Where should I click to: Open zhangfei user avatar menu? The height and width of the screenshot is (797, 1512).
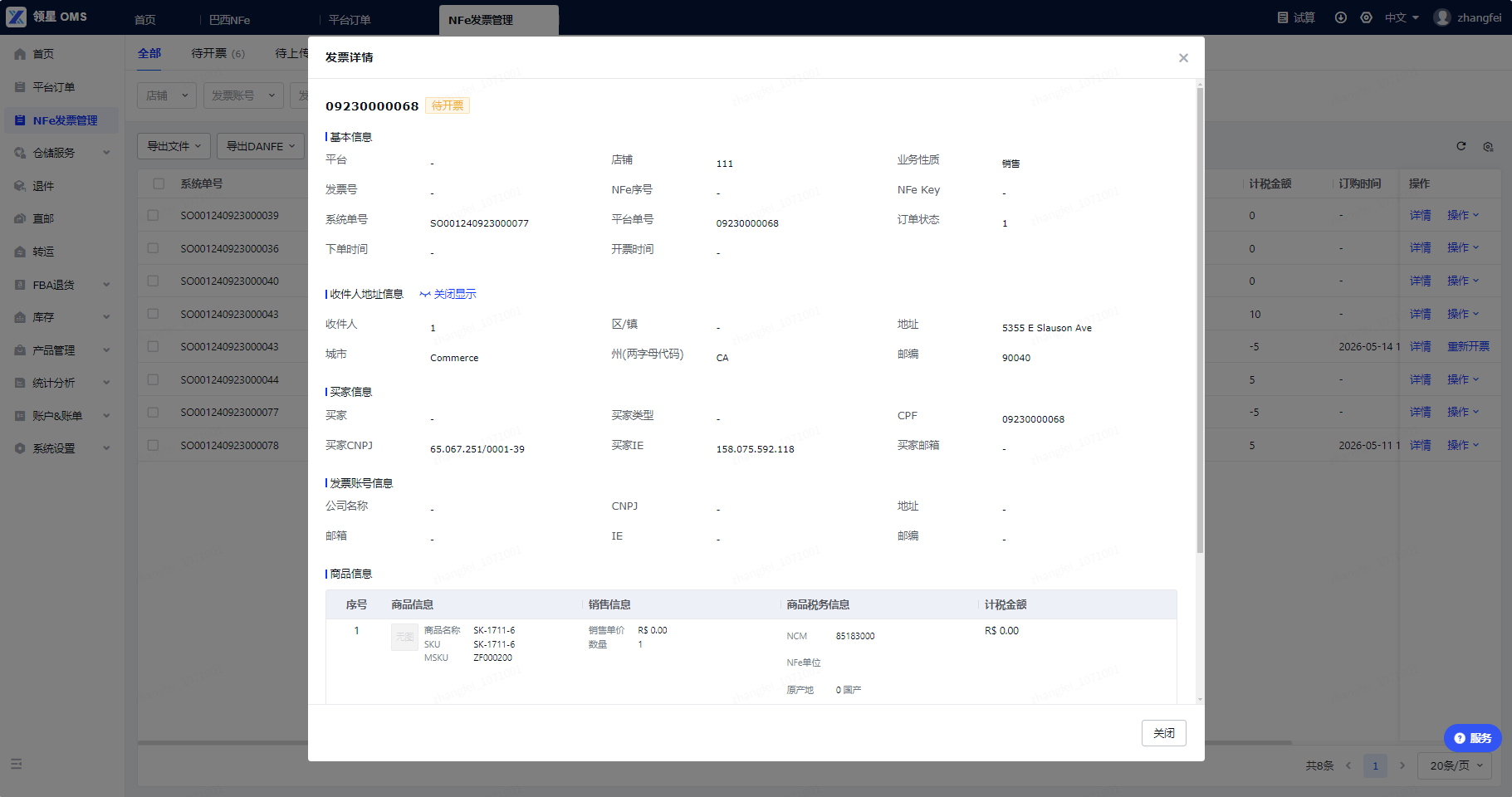(x=1442, y=17)
